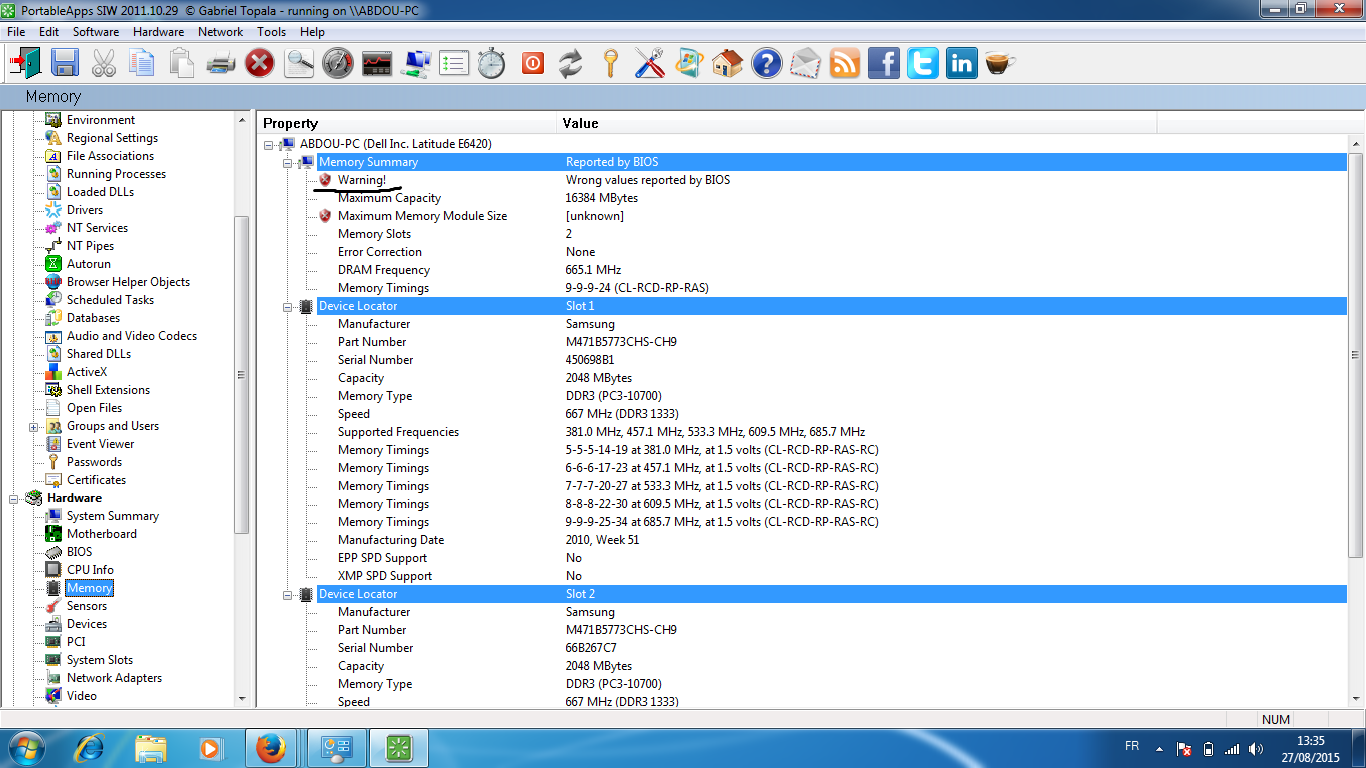Image resolution: width=1366 pixels, height=768 pixels.
Task: Select Memory in the Hardware tree
Action: tap(89, 588)
